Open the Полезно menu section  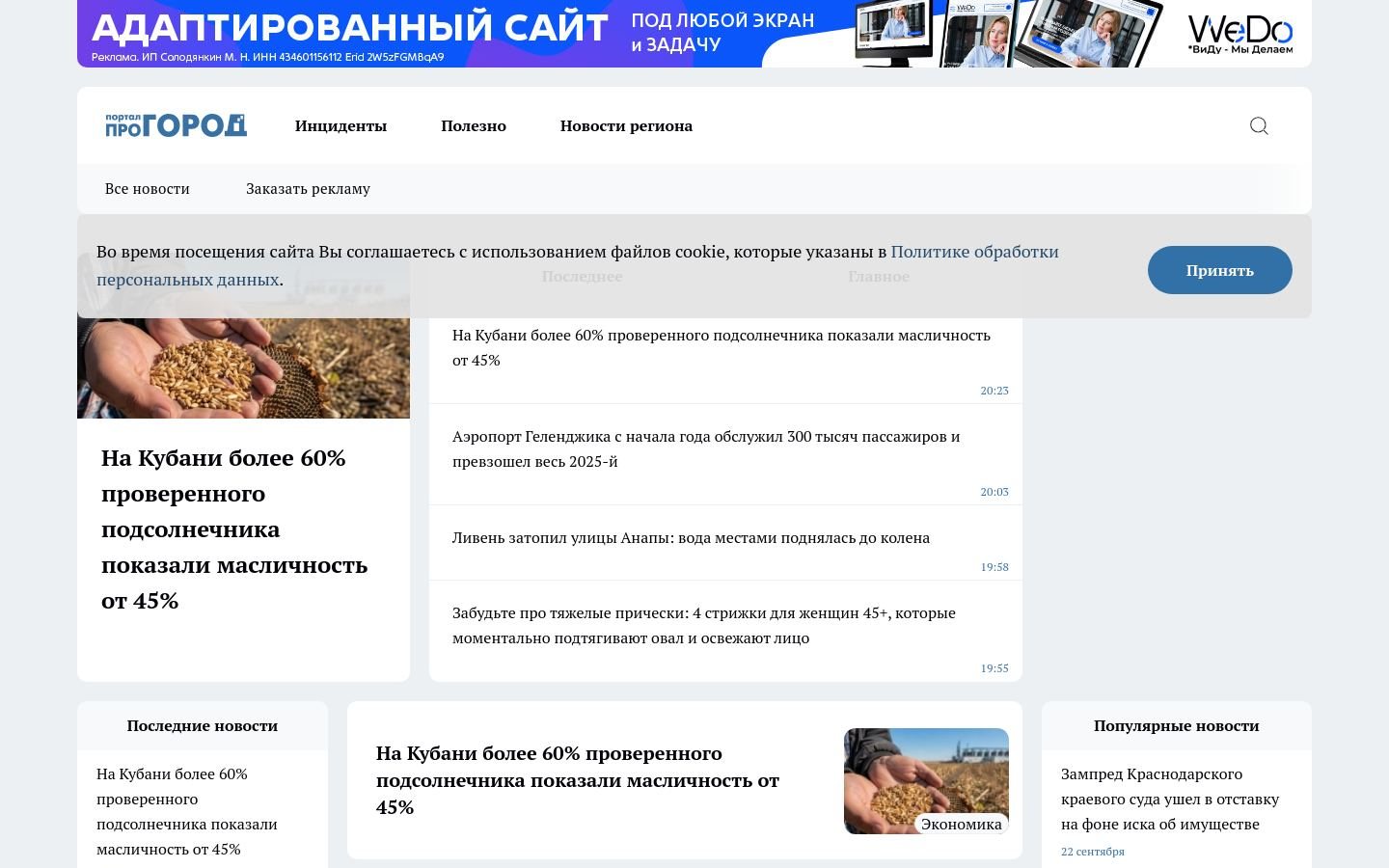coord(474,125)
